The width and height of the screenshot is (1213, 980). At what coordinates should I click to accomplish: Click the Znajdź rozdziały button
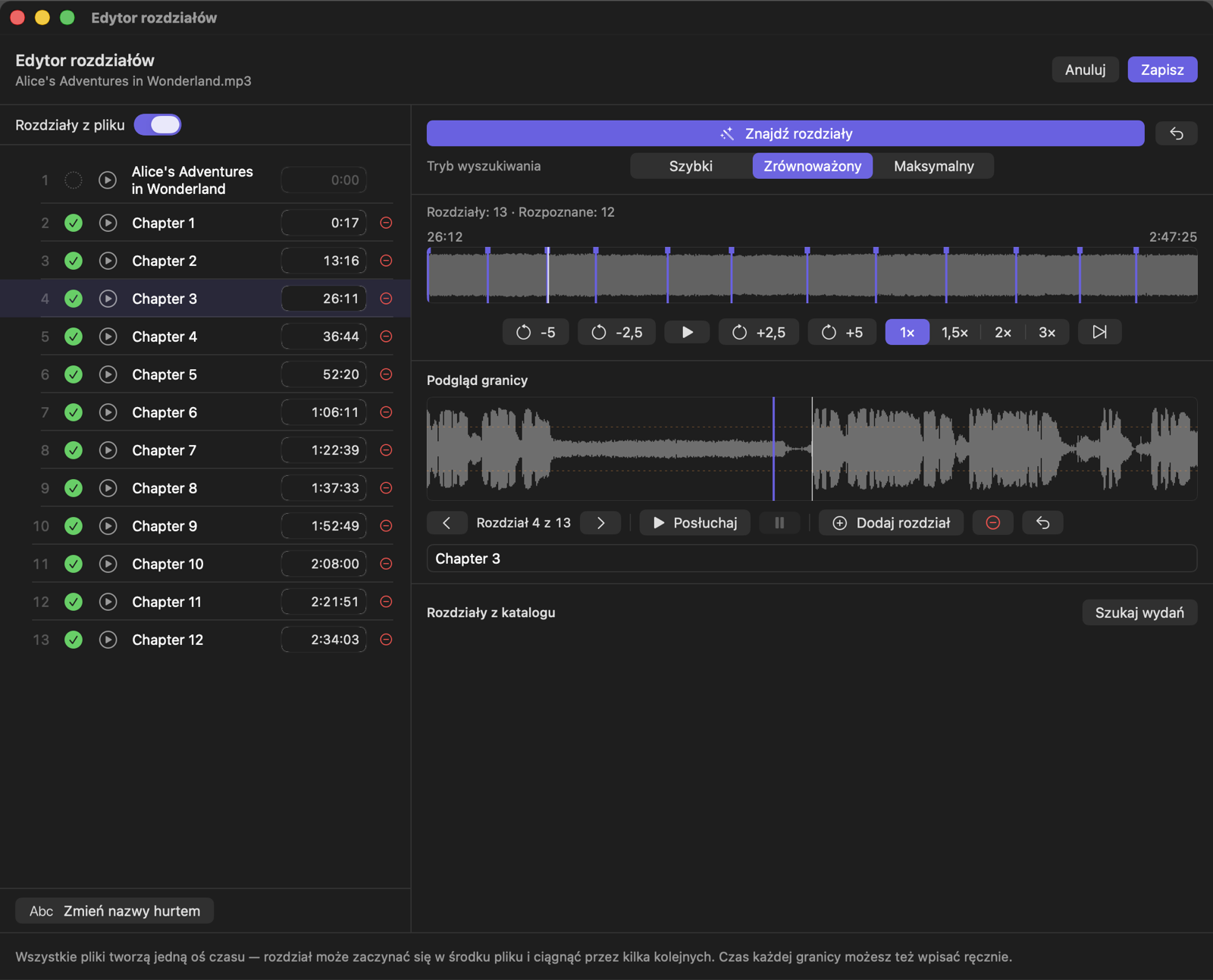click(x=785, y=133)
